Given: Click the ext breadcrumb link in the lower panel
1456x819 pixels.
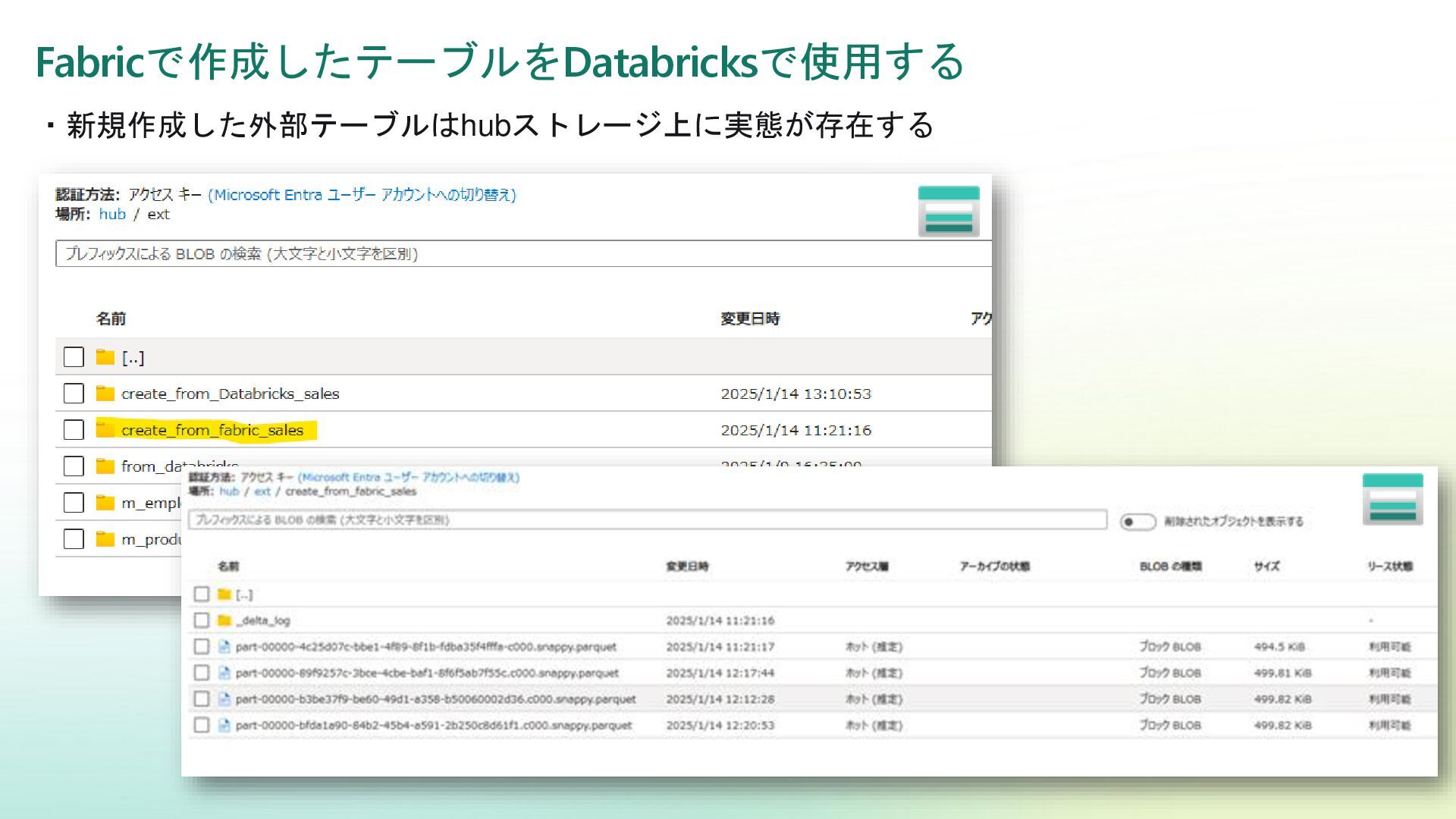Looking at the screenshot, I should click(x=262, y=491).
